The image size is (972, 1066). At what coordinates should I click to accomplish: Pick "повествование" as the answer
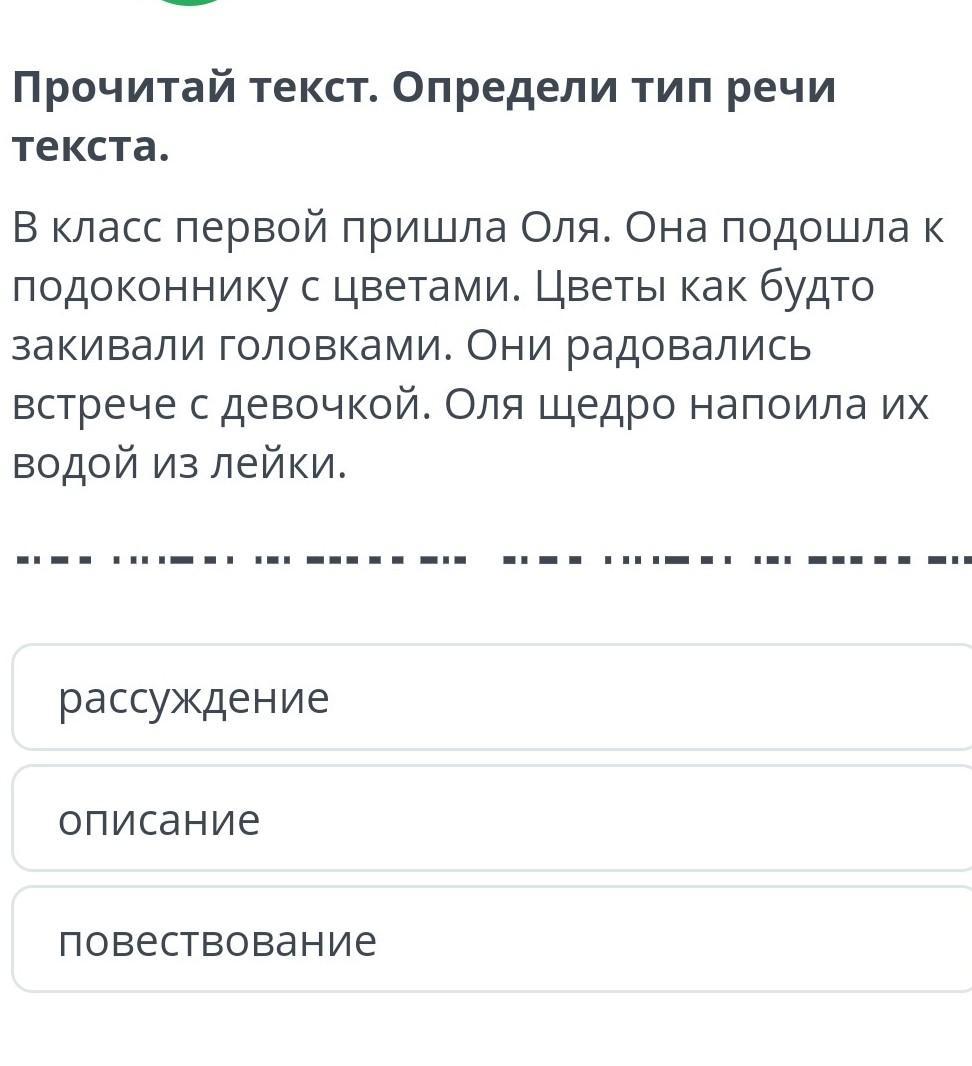[490, 941]
